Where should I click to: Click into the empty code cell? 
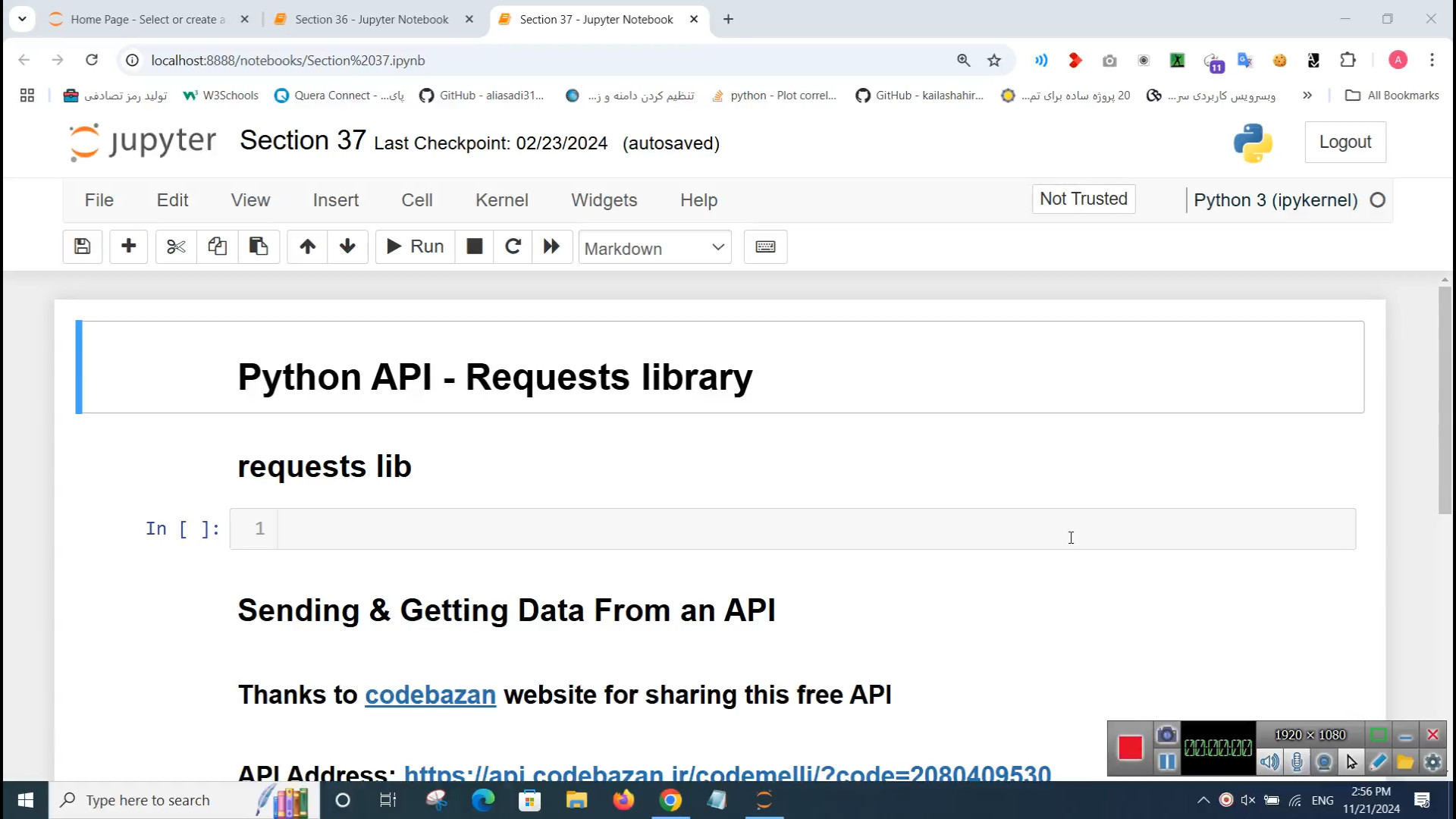(x=817, y=529)
